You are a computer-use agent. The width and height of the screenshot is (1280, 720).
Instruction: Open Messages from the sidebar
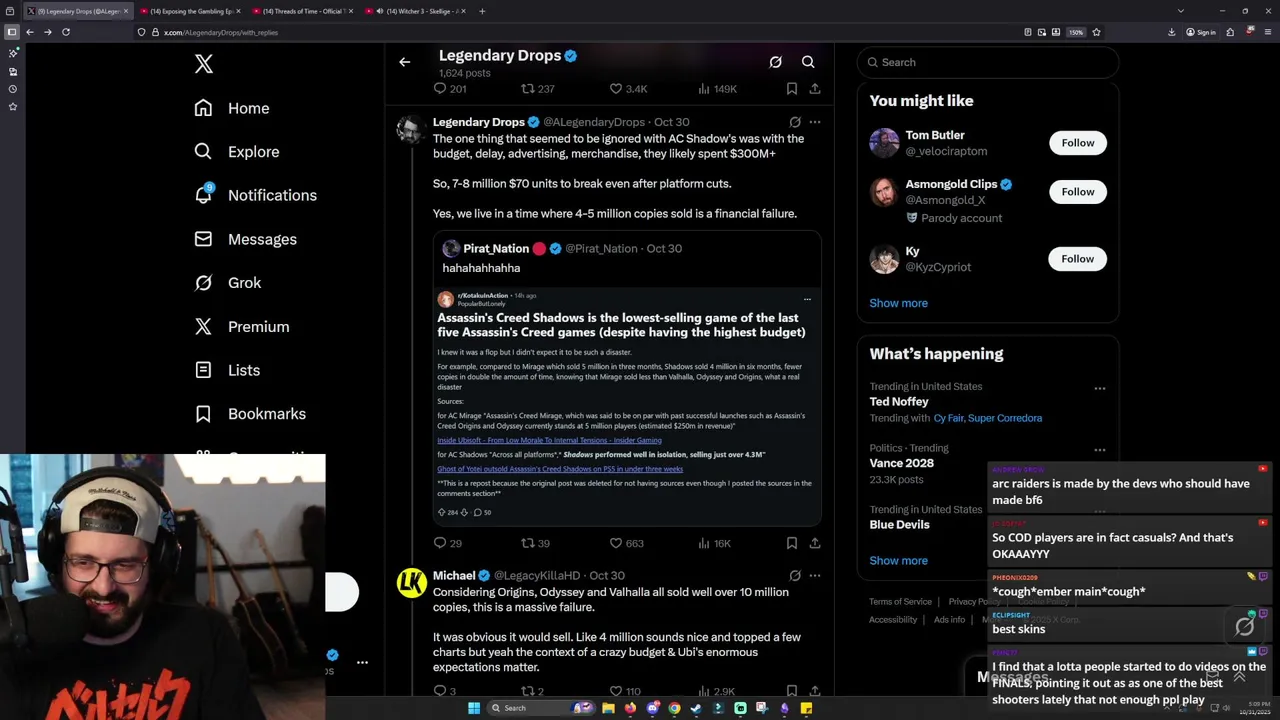tap(245, 239)
